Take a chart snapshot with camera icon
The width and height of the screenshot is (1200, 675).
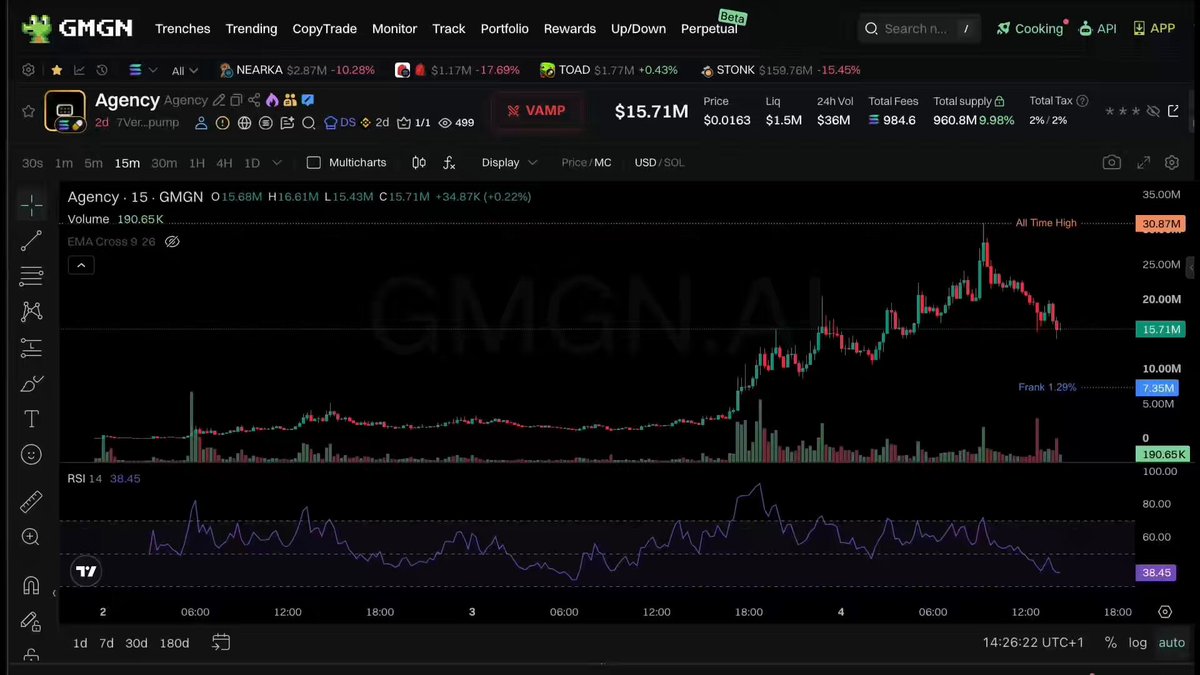coord(1111,162)
